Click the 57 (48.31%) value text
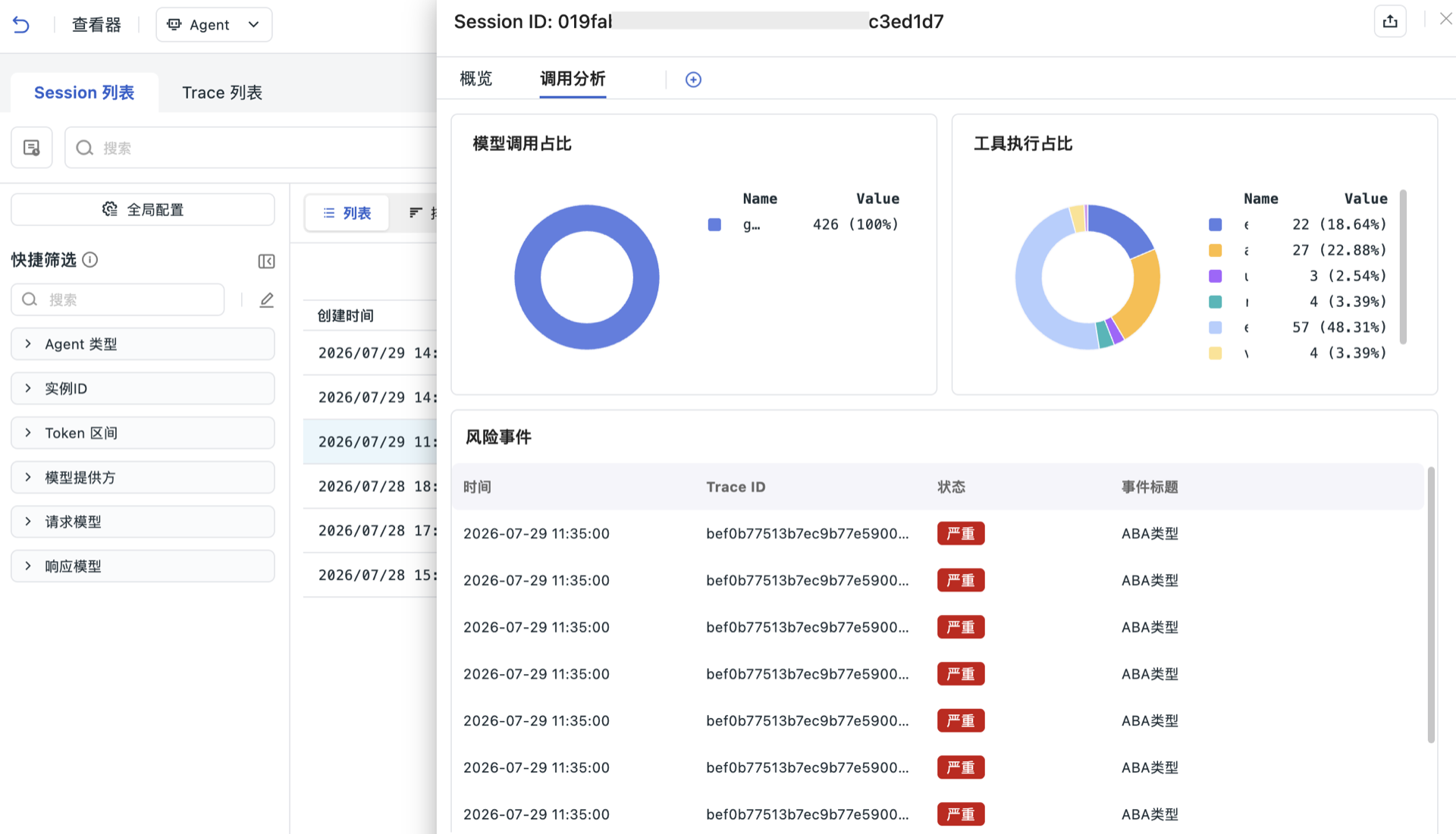 pyautogui.click(x=1339, y=328)
